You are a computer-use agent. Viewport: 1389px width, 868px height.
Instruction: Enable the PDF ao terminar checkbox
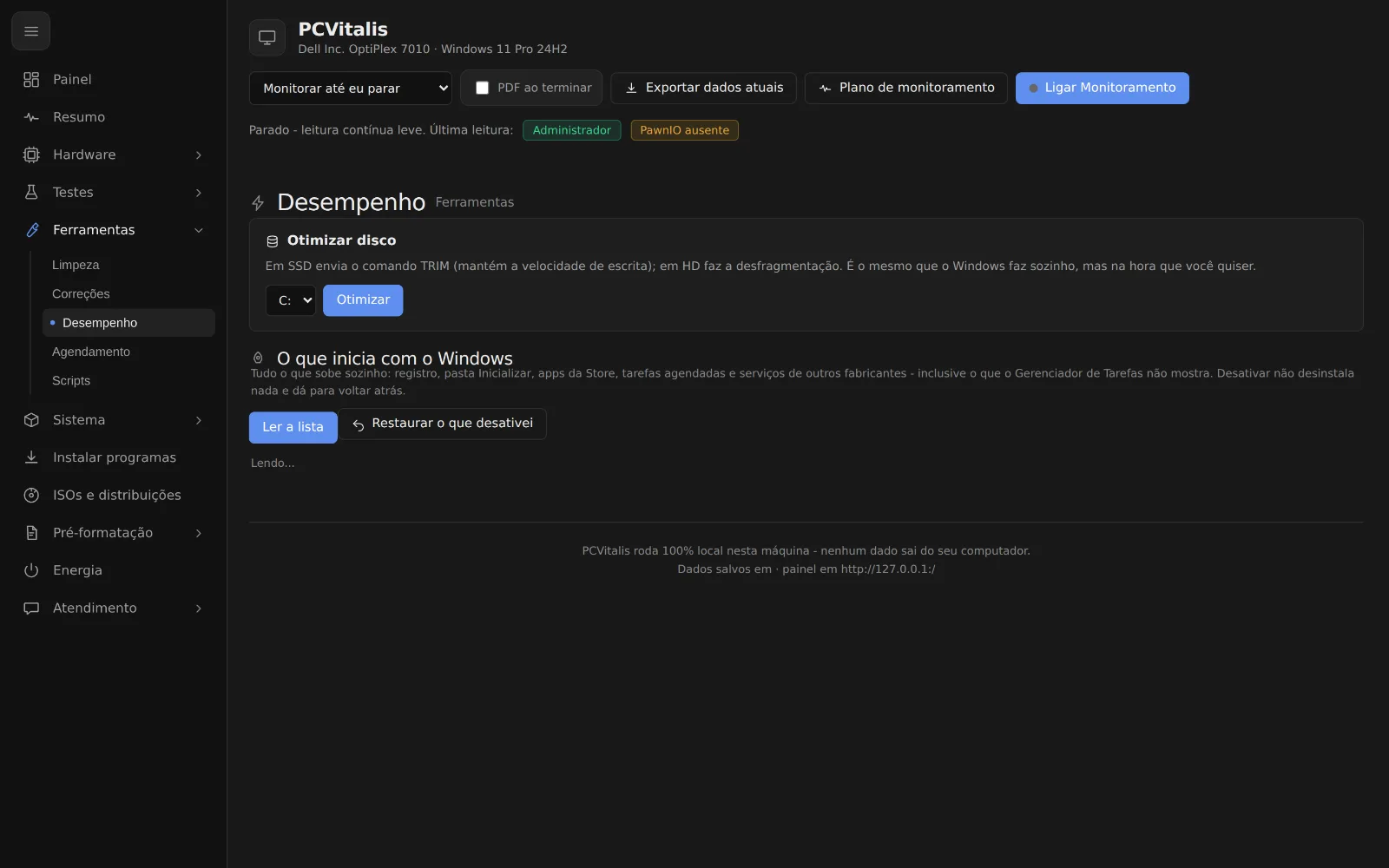click(482, 88)
